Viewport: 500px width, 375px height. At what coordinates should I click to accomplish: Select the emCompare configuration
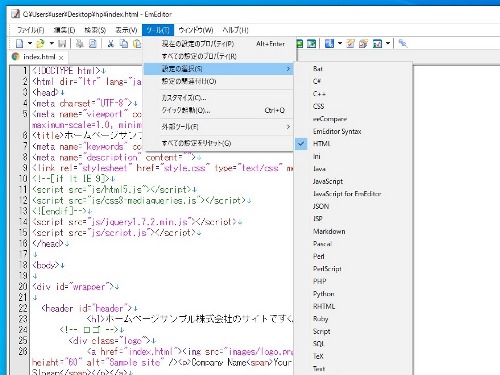(x=353, y=119)
